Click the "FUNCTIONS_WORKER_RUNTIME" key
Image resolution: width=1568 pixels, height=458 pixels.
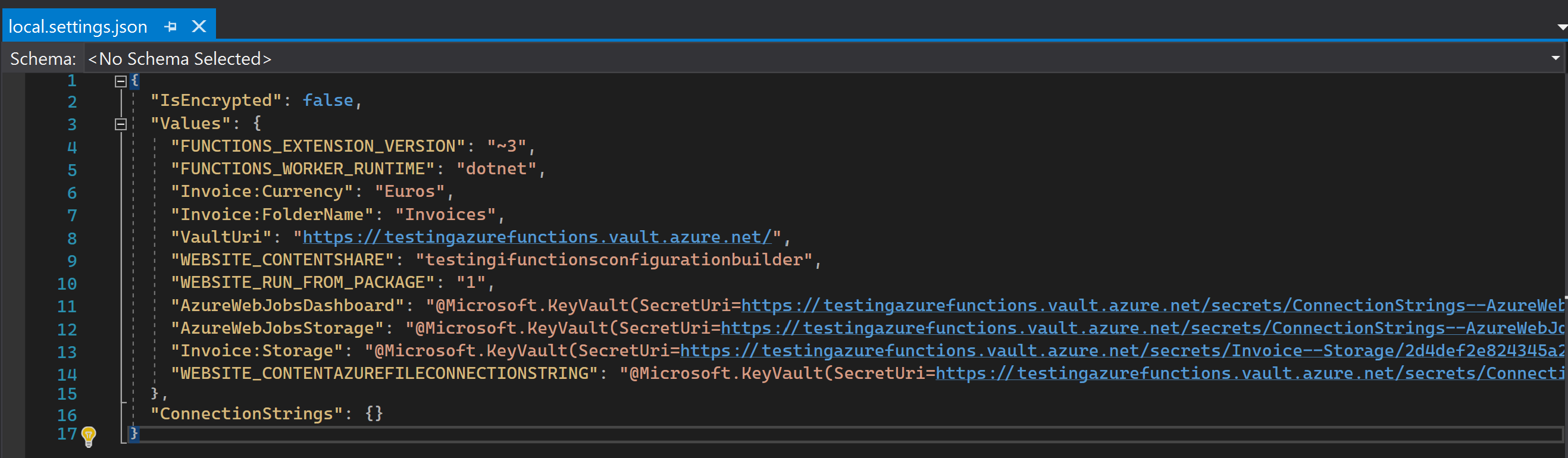[x=303, y=169]
